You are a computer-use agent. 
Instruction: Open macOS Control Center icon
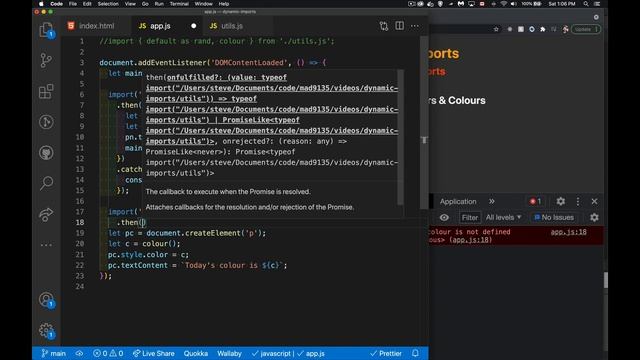click(x=597, y=4)
